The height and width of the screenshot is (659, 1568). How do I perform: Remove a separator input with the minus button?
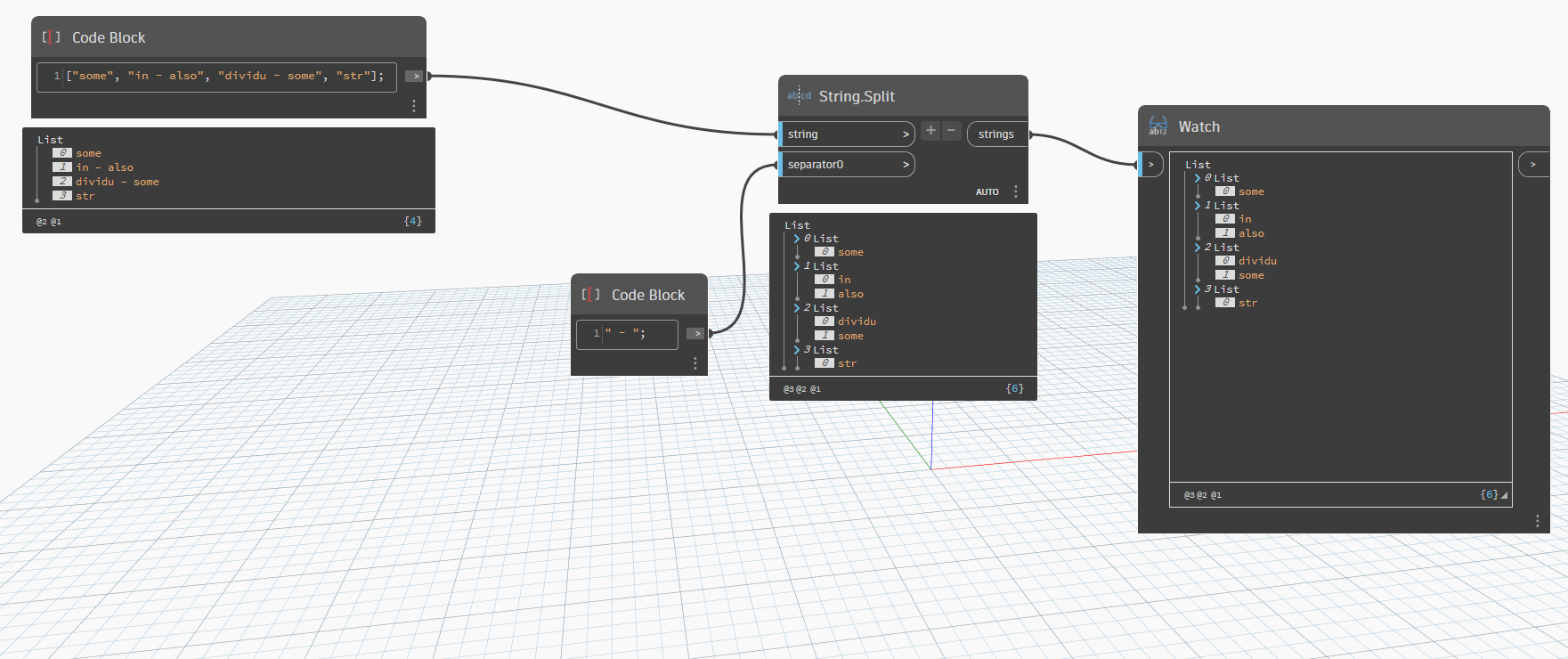tap(952, 131)
